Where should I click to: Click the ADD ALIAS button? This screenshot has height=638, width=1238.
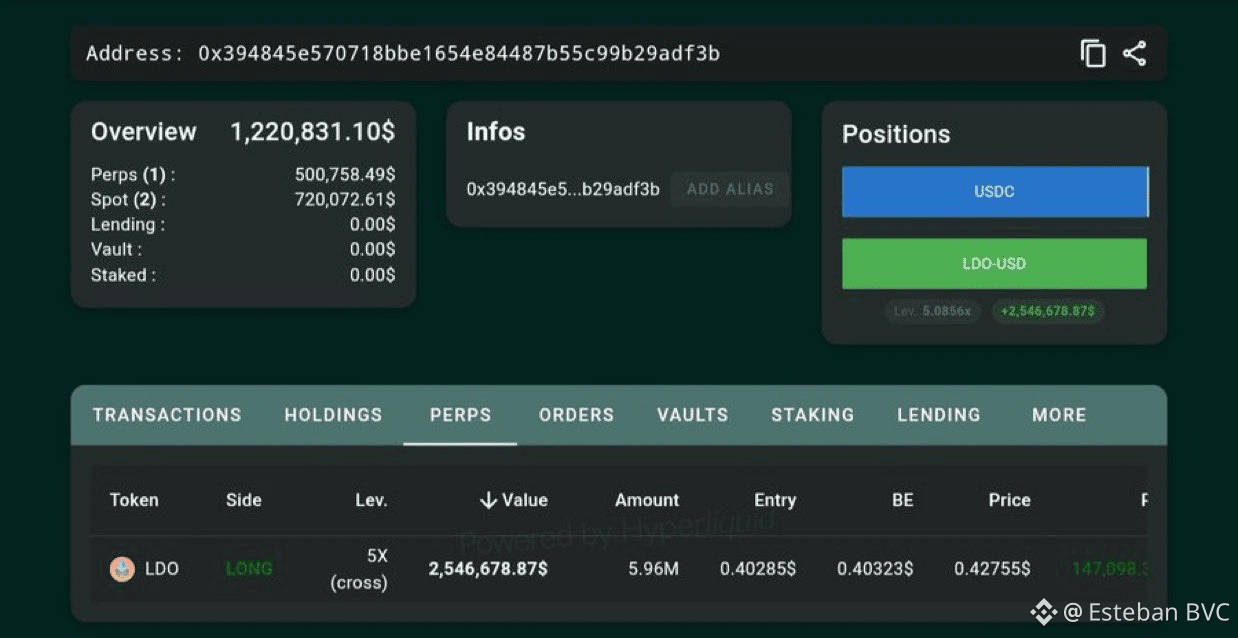730,189
